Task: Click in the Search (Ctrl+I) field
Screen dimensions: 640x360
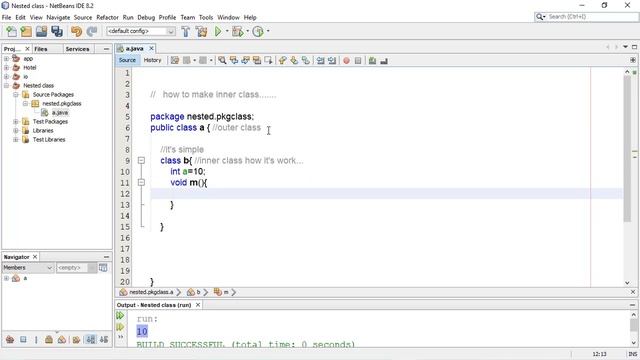Action: click(587, 17)
